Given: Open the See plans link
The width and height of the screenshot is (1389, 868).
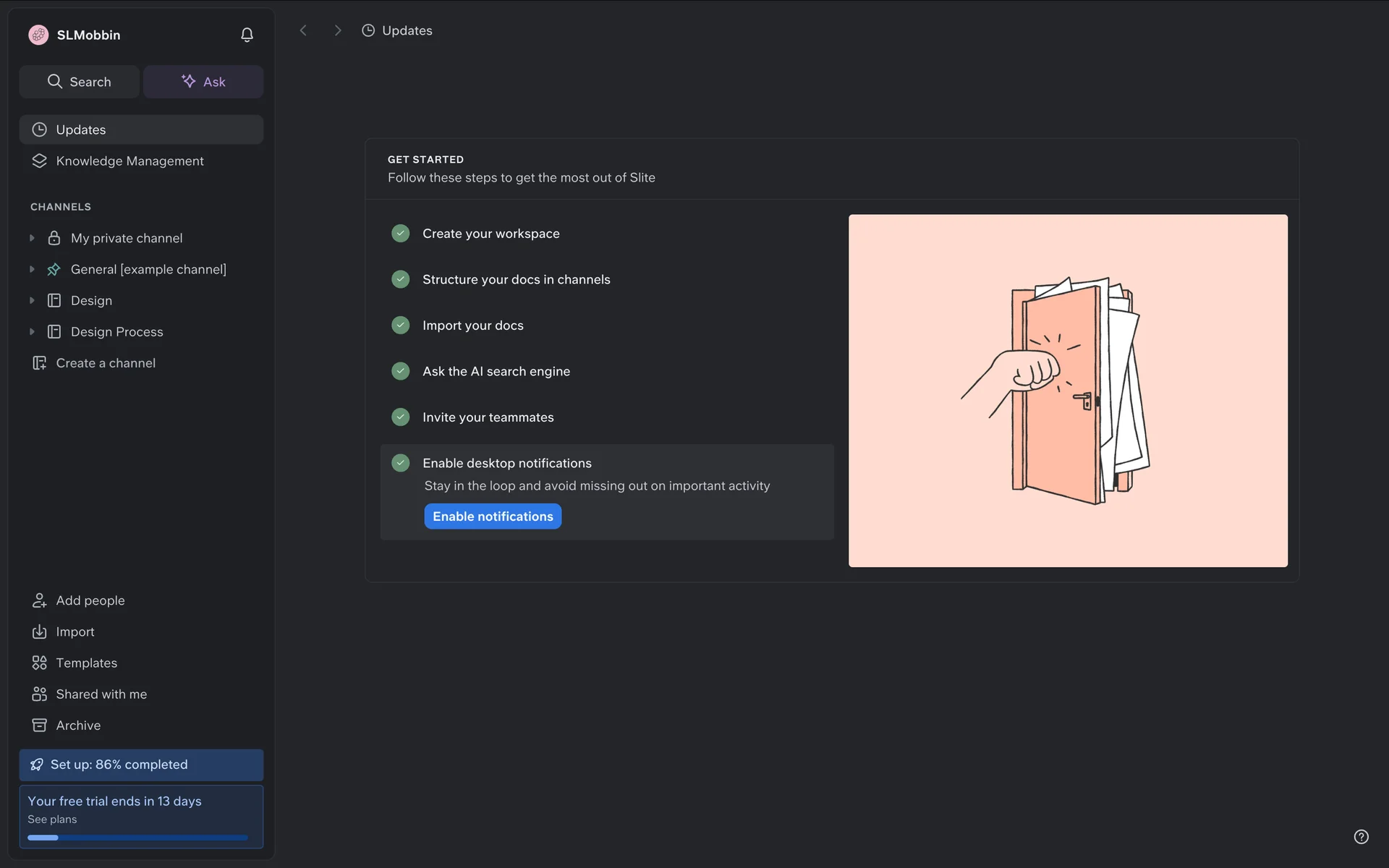Looking at the screenshot, I should (52, 820).
